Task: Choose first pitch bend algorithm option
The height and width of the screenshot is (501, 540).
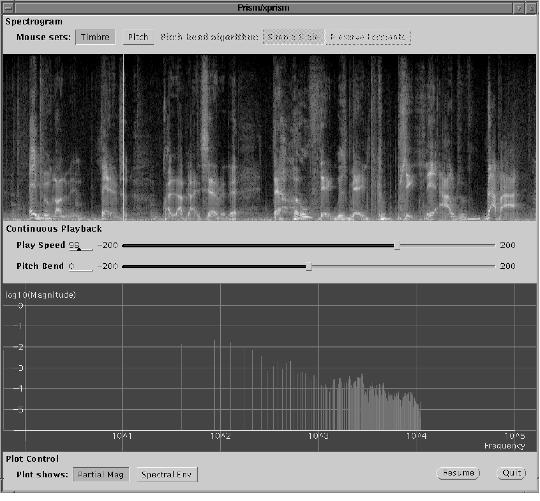Action: click(x=293, y=37)
